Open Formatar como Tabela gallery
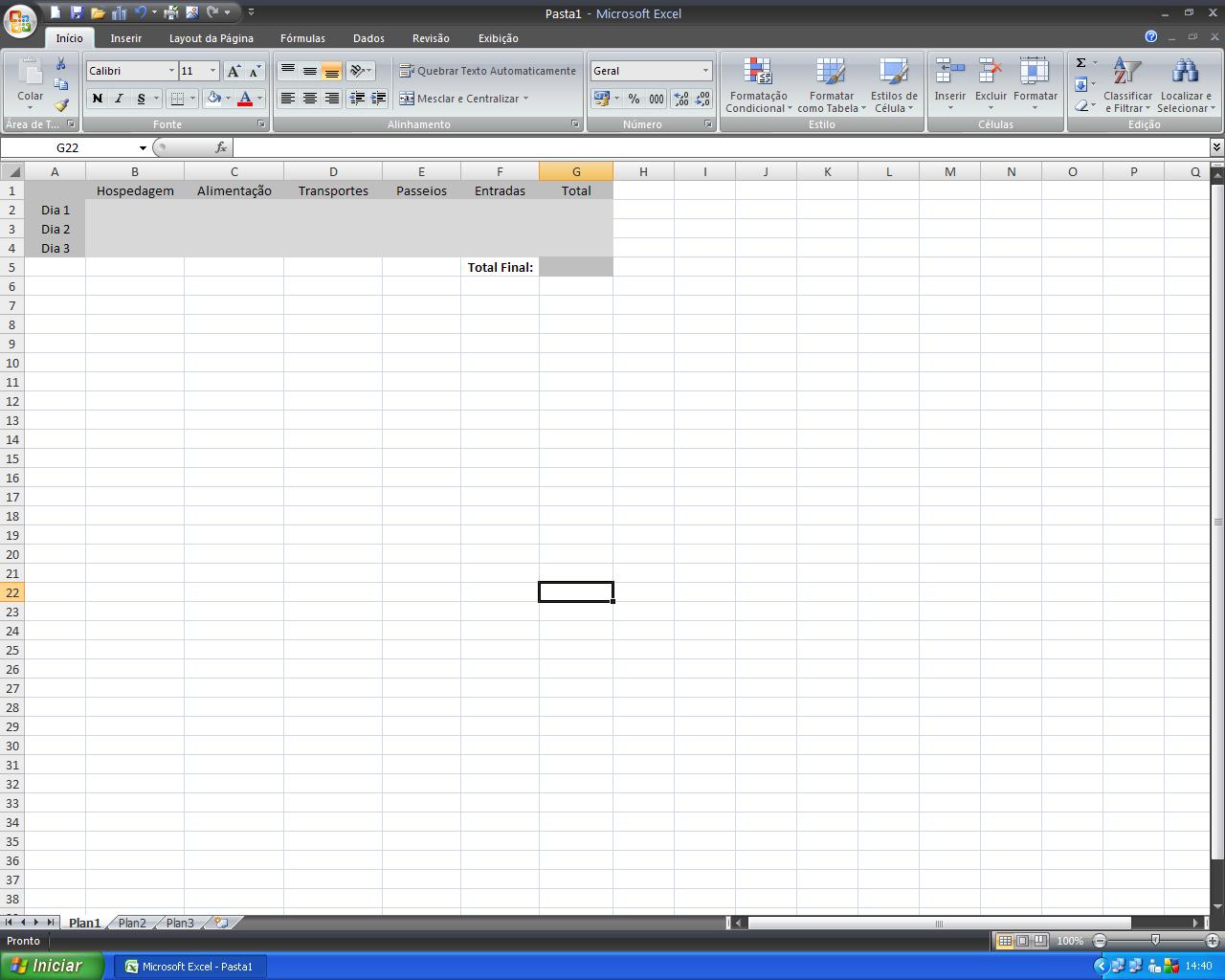 (831, 85)
